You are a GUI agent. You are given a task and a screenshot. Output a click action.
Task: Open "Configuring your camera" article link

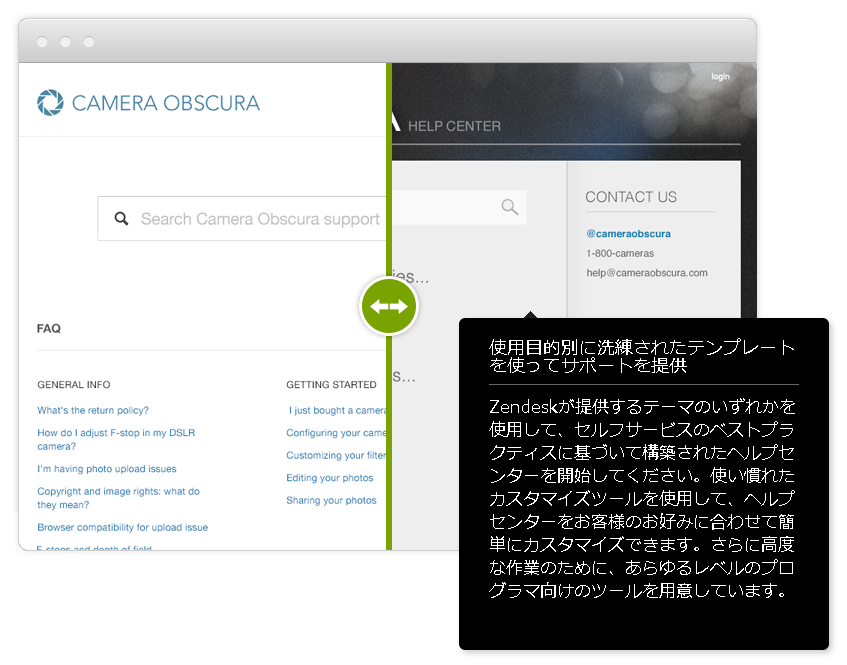pyautogui.click(x=337, y=433)
